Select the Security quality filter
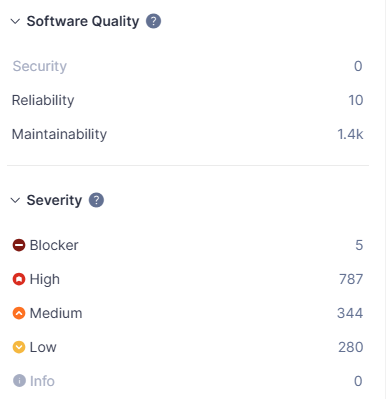The image size is (386, 399). [188, 66]
